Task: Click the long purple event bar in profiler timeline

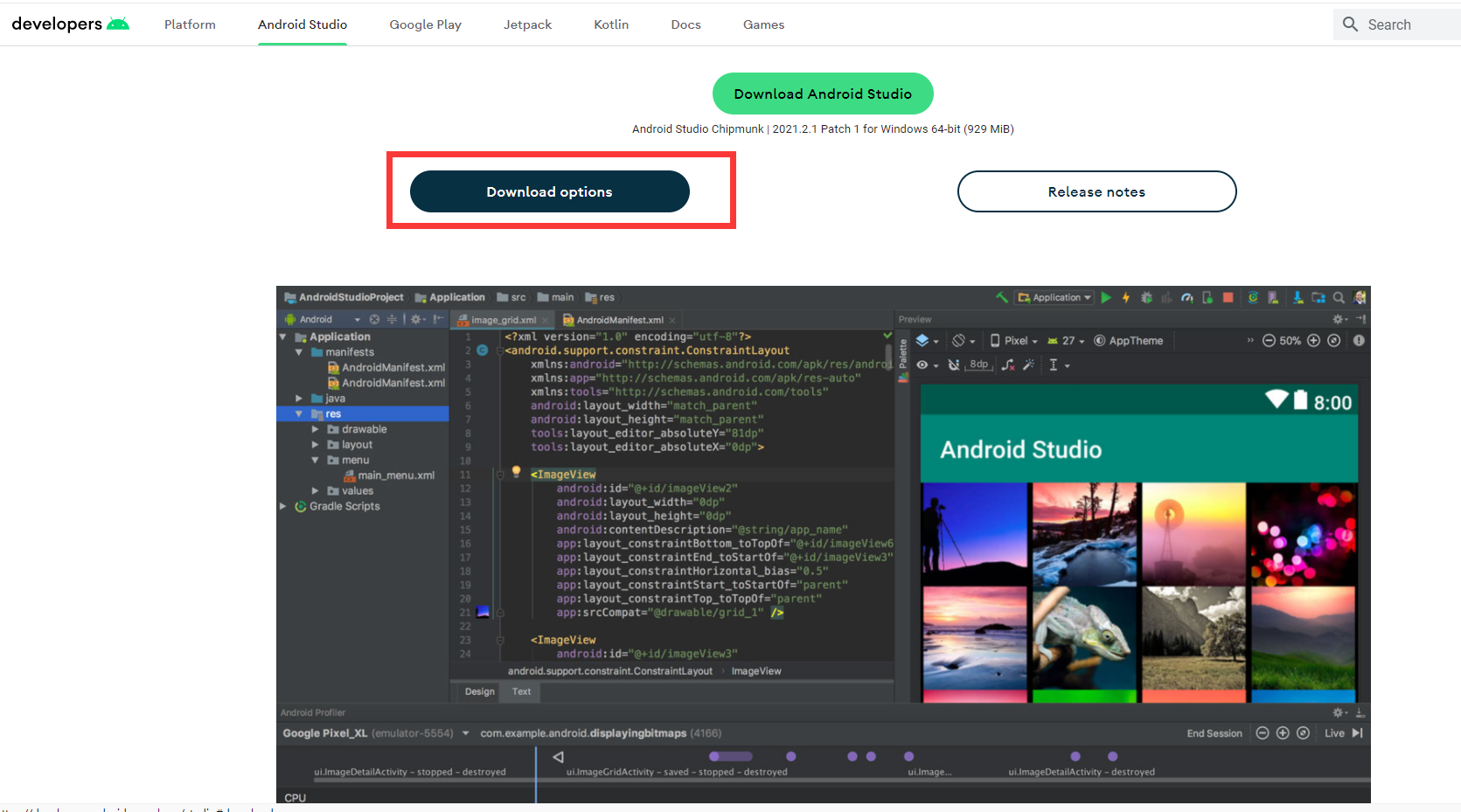Action: pos(731,757)
